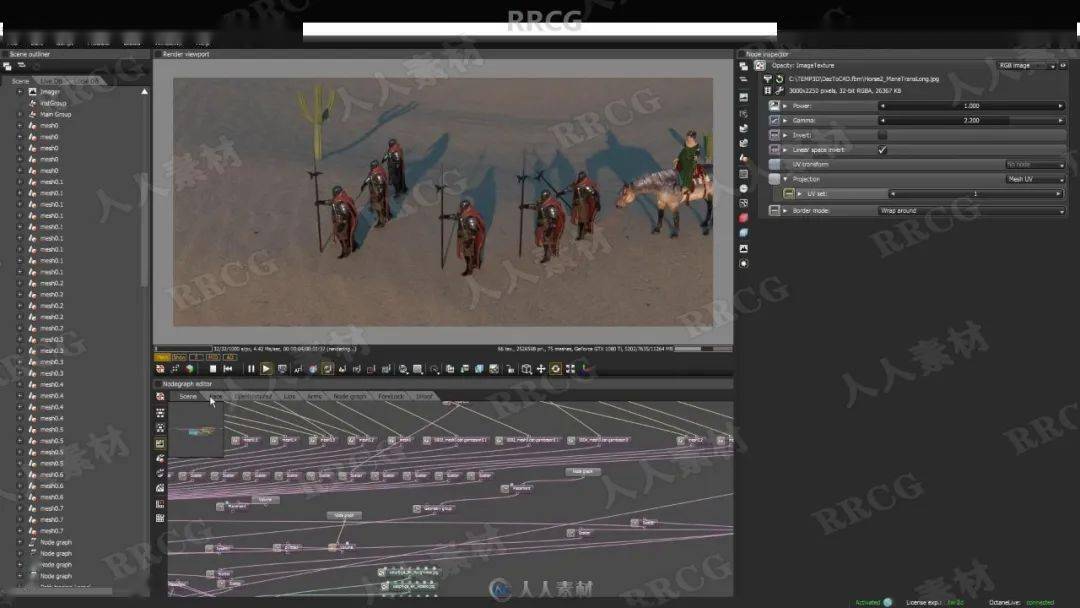The image size is (1080, 608).
Task: Increase Power with the right arrow
Action: (1061, 106)
